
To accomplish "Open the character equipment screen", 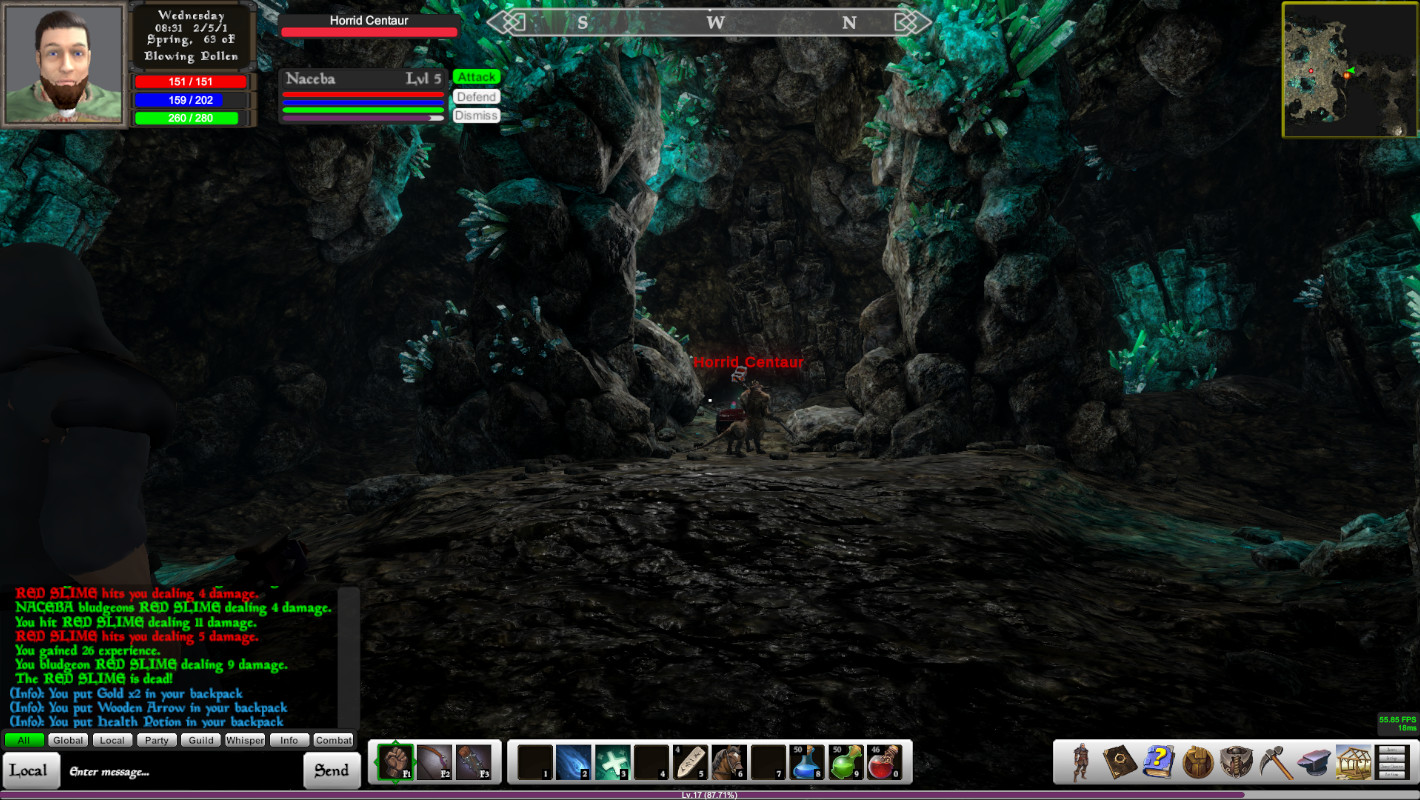I will click(x=1081, y=762).
